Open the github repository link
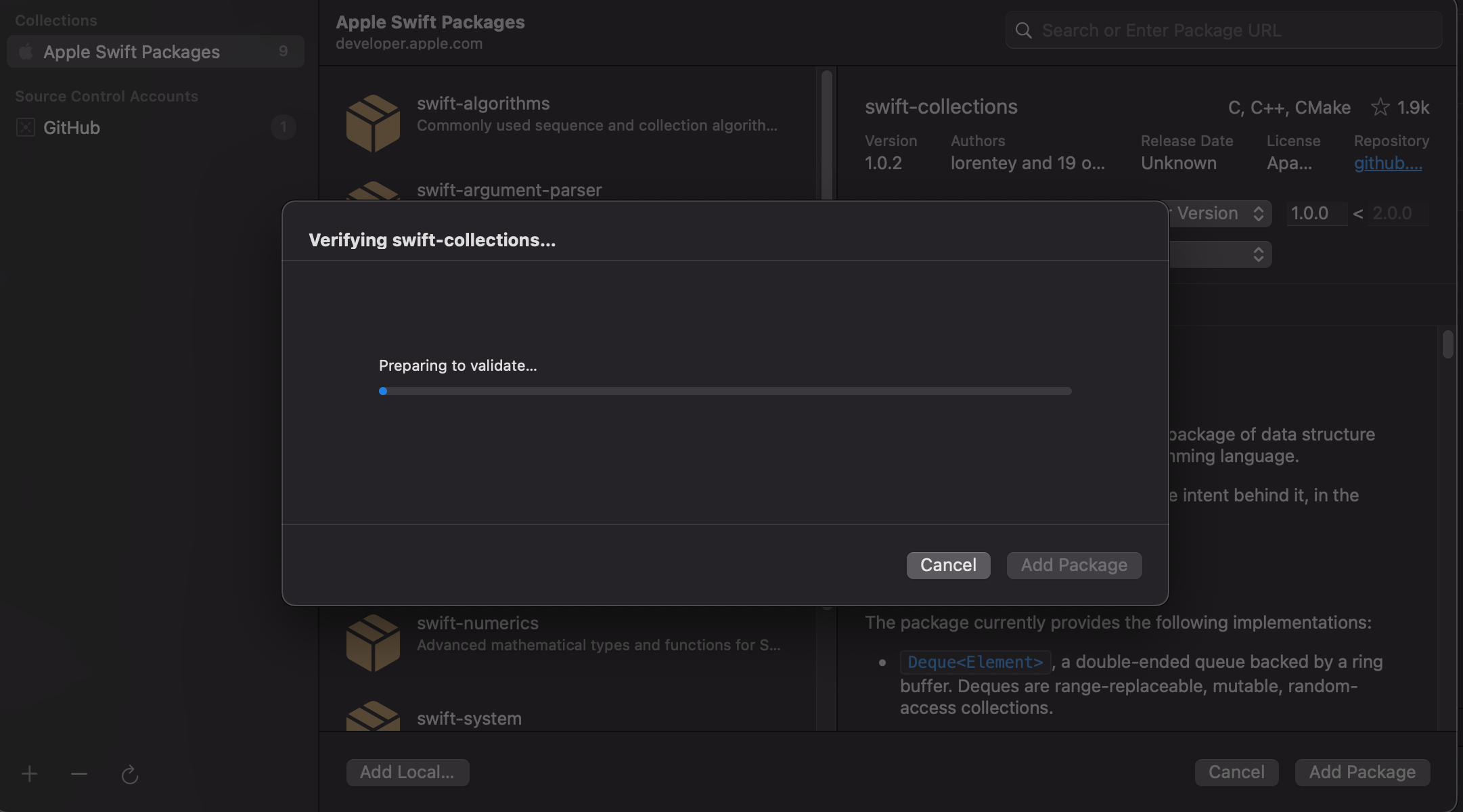The image size is (1463, 812). tap(1387, 163)
